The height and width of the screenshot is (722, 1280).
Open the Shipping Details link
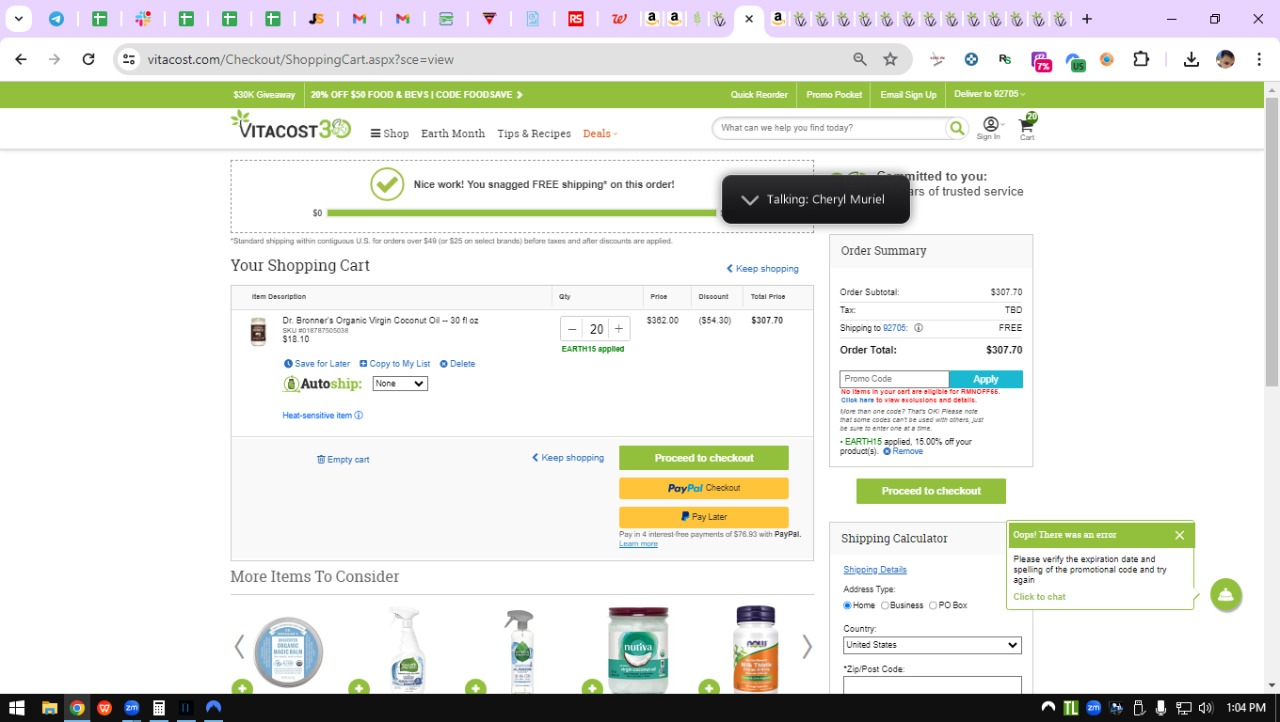coord(875,570)
